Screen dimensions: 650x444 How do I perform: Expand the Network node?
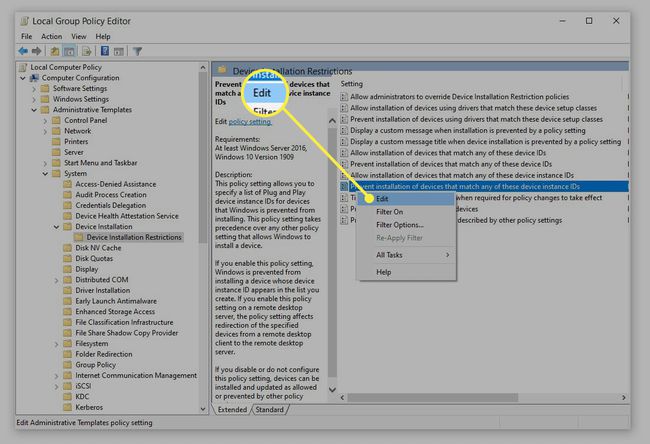[x=45, y=131]
